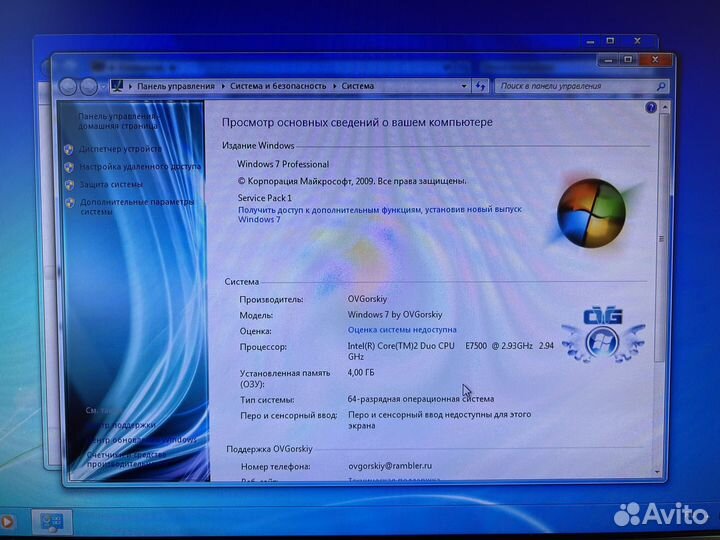
Task: Click the refresh button beside address bar
Action: coord(480,86)
